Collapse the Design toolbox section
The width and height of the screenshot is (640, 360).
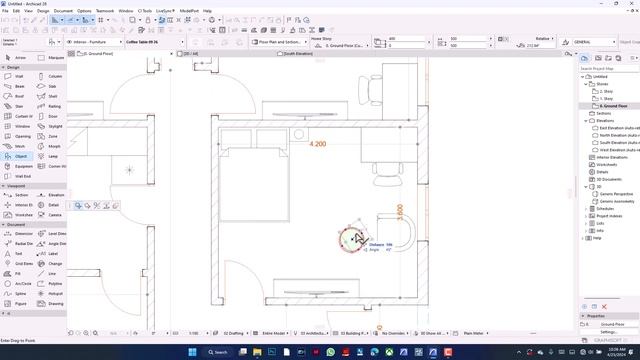(x=3, y=67)
